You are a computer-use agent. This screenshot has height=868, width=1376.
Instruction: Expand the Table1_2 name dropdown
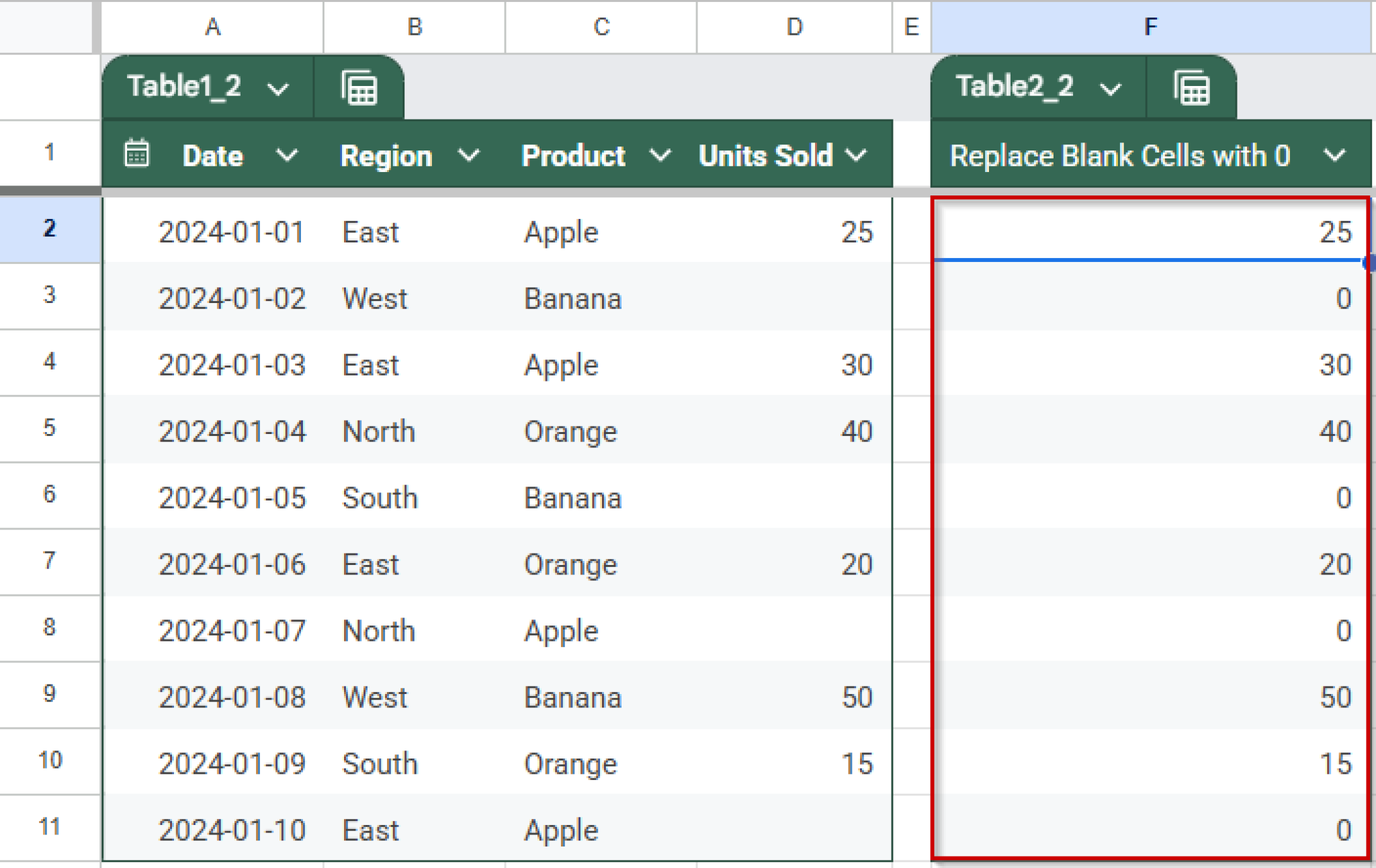click(277, 88)
